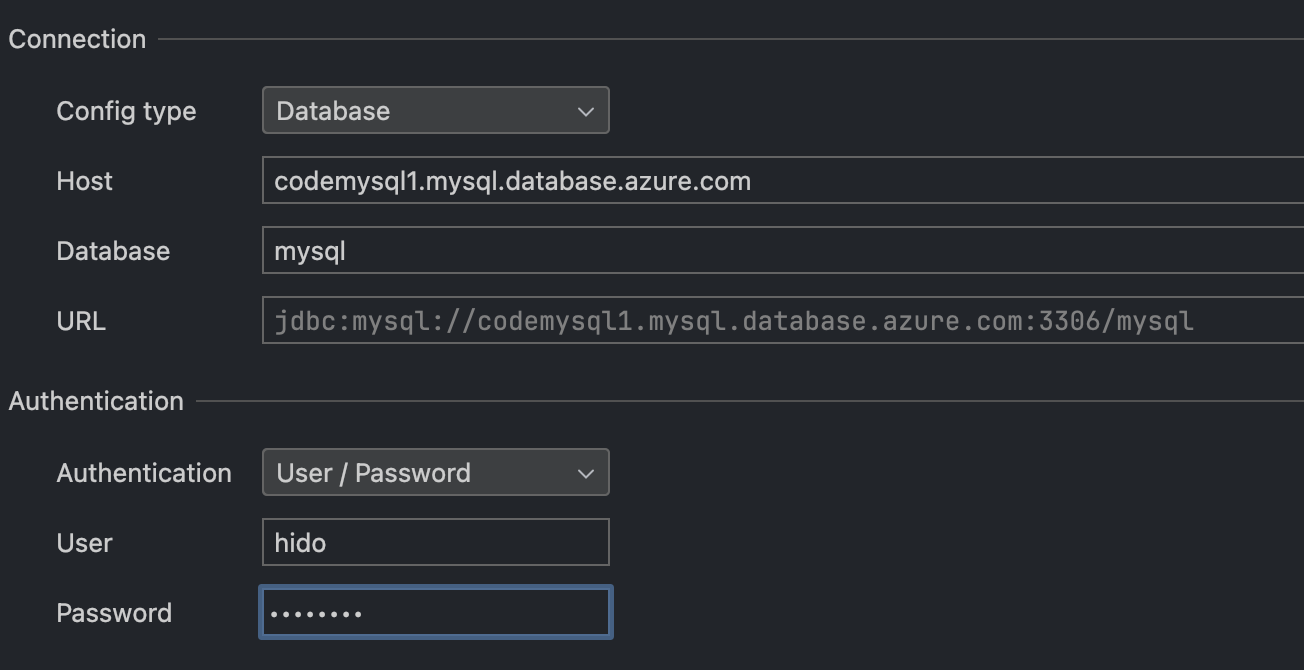1304x670 pixels.
Task: Click into the Database name field
Action: (780, 251)
